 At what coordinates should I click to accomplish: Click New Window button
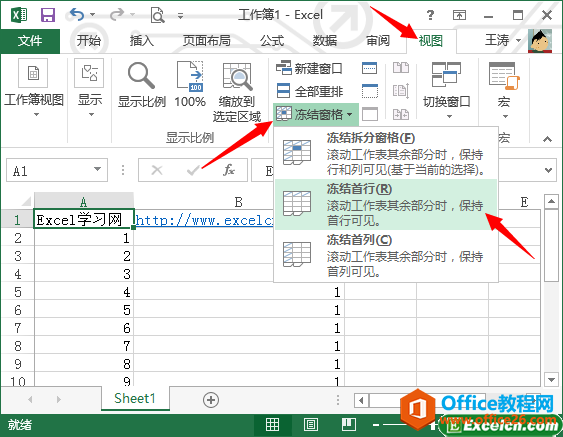click(x=309, y=68)
